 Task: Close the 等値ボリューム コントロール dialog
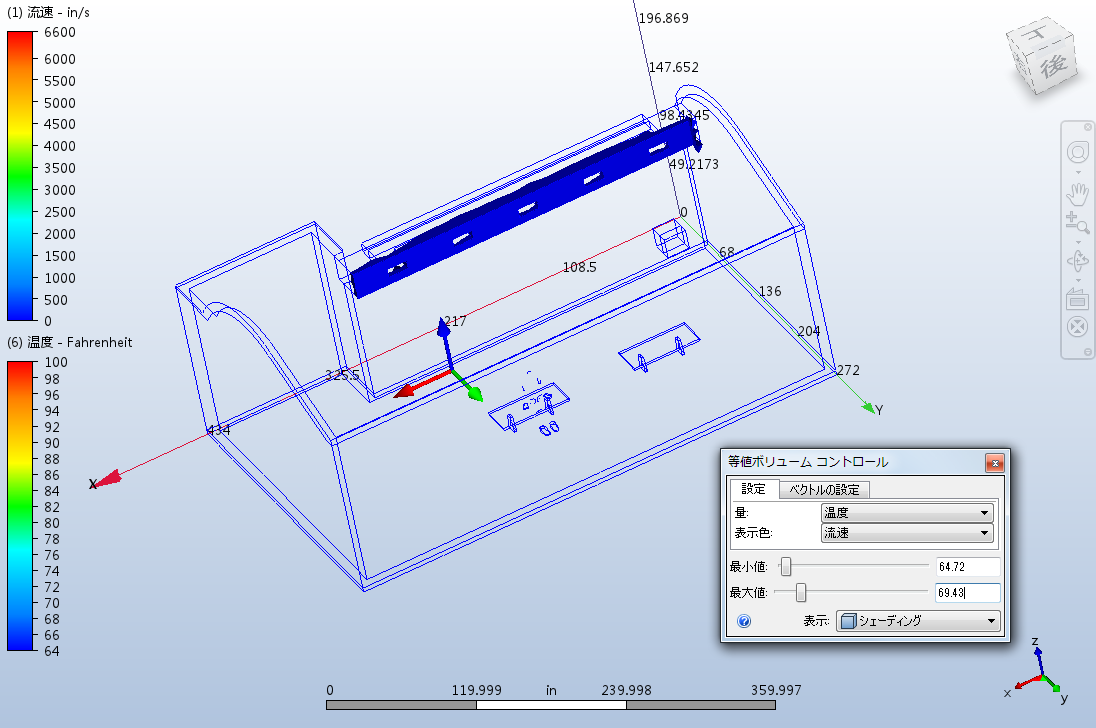[994, 463]
